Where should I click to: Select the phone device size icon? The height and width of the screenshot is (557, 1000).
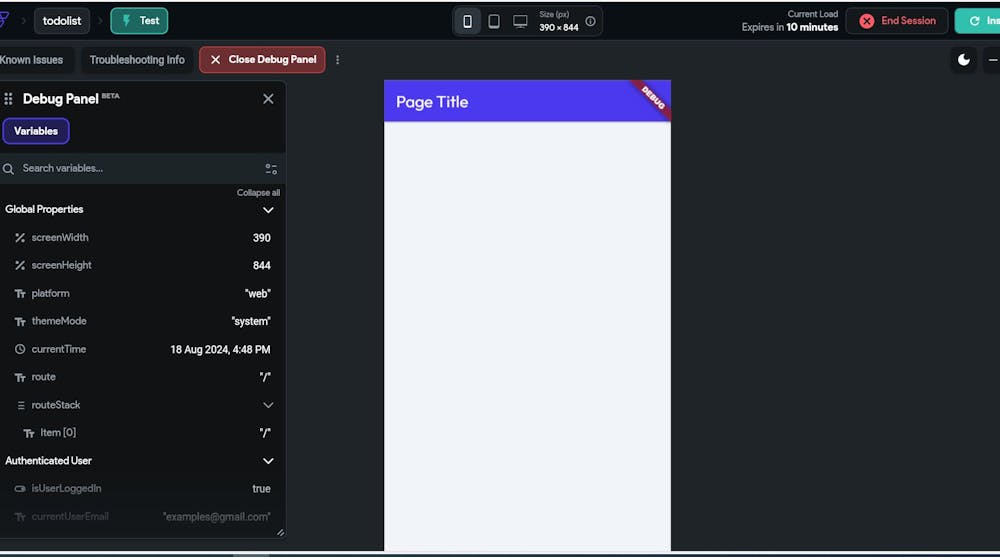point(467,21)
